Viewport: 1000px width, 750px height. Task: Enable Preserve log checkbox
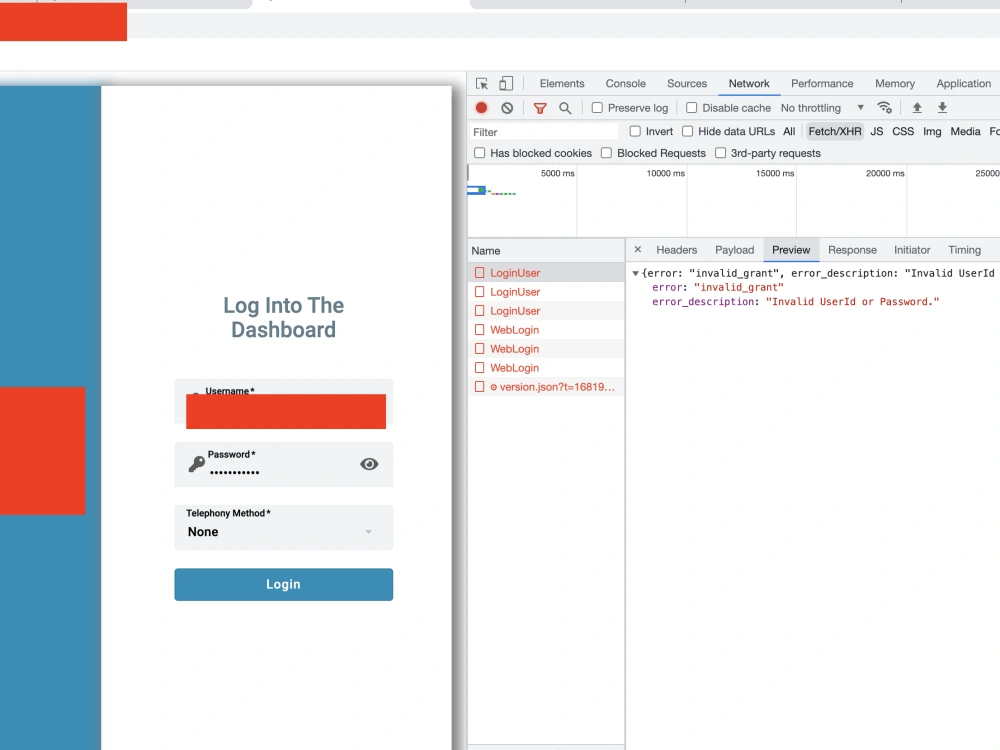(x=597, y=108)
